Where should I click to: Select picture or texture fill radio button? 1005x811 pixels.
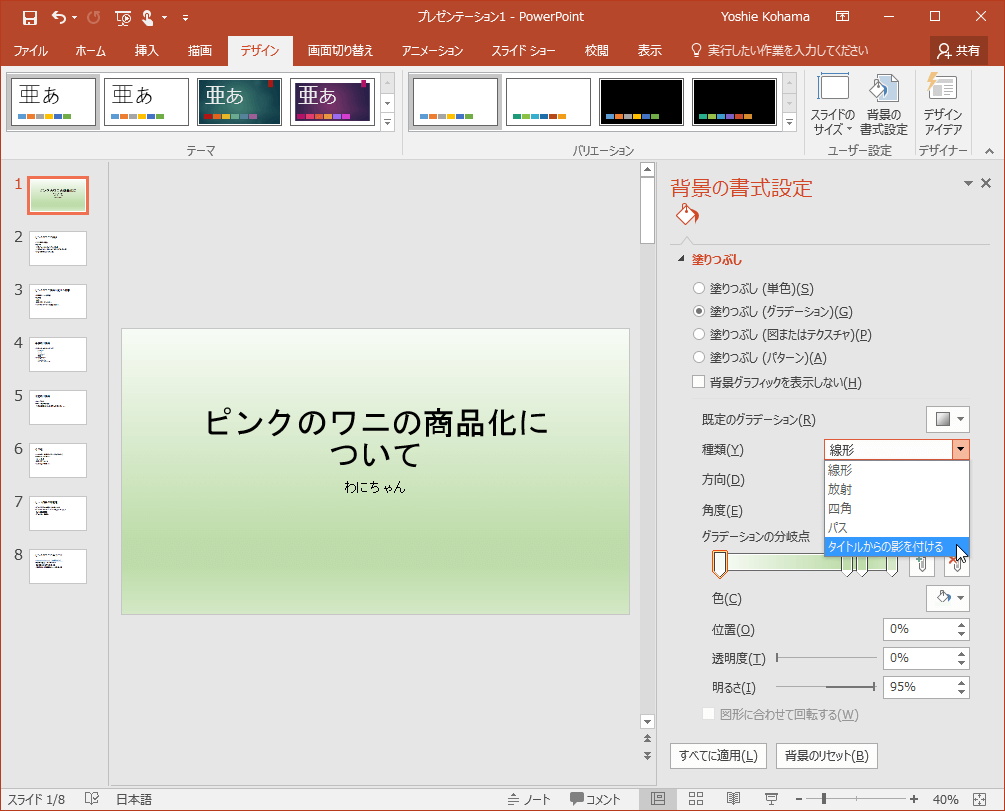[x=699, y=334]
